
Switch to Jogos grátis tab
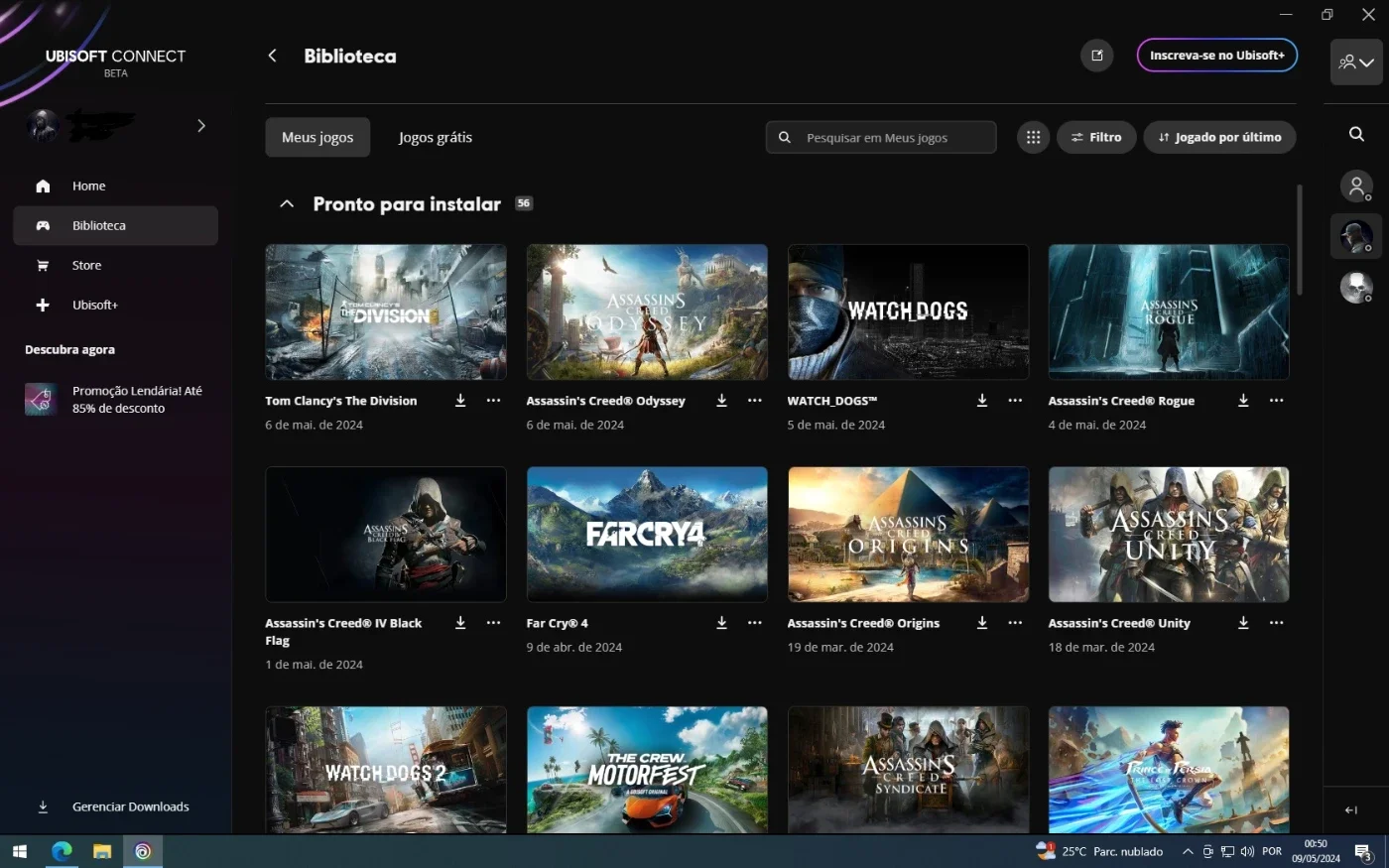[436, 138]
